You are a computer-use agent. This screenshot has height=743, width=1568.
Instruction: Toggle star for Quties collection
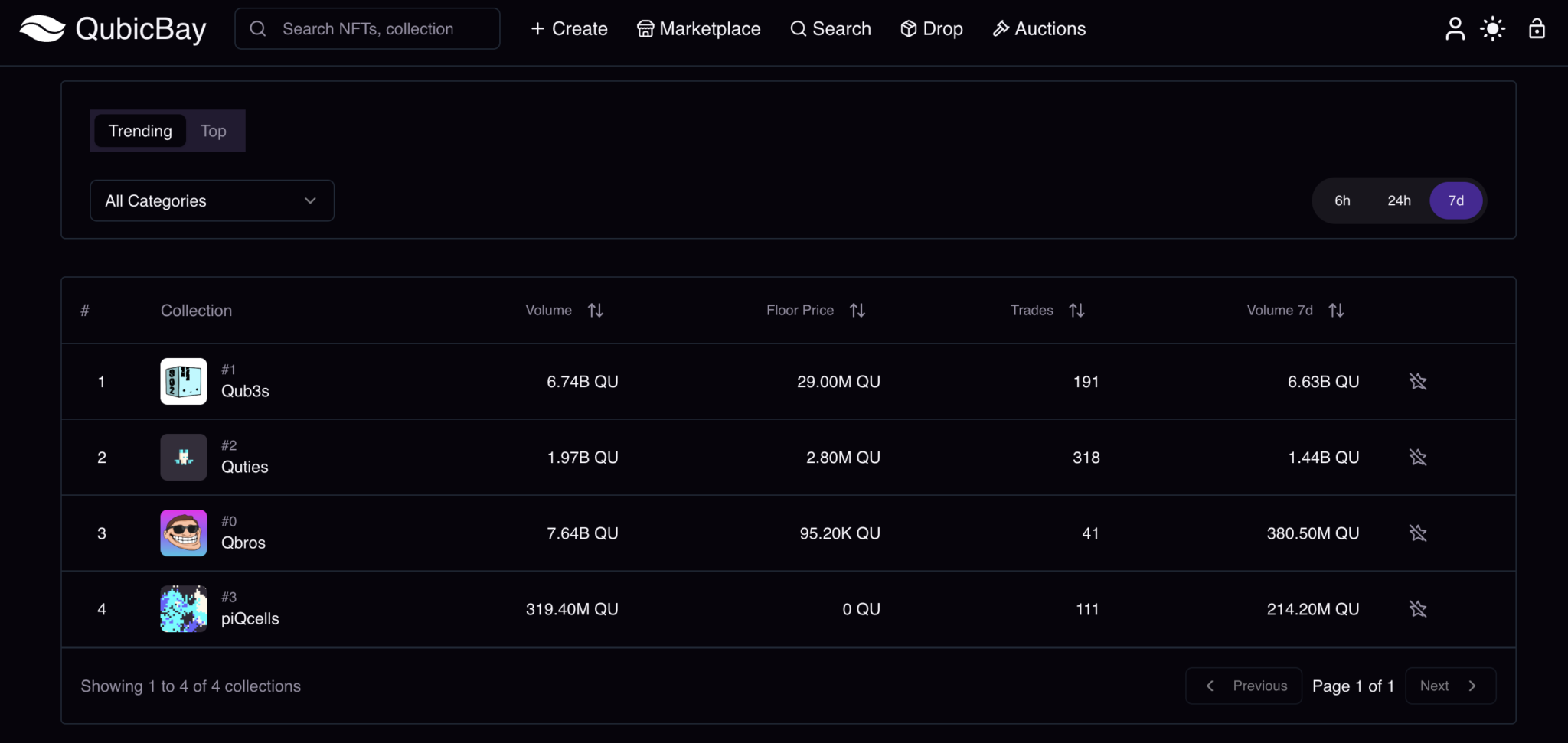pos(1418,457)
